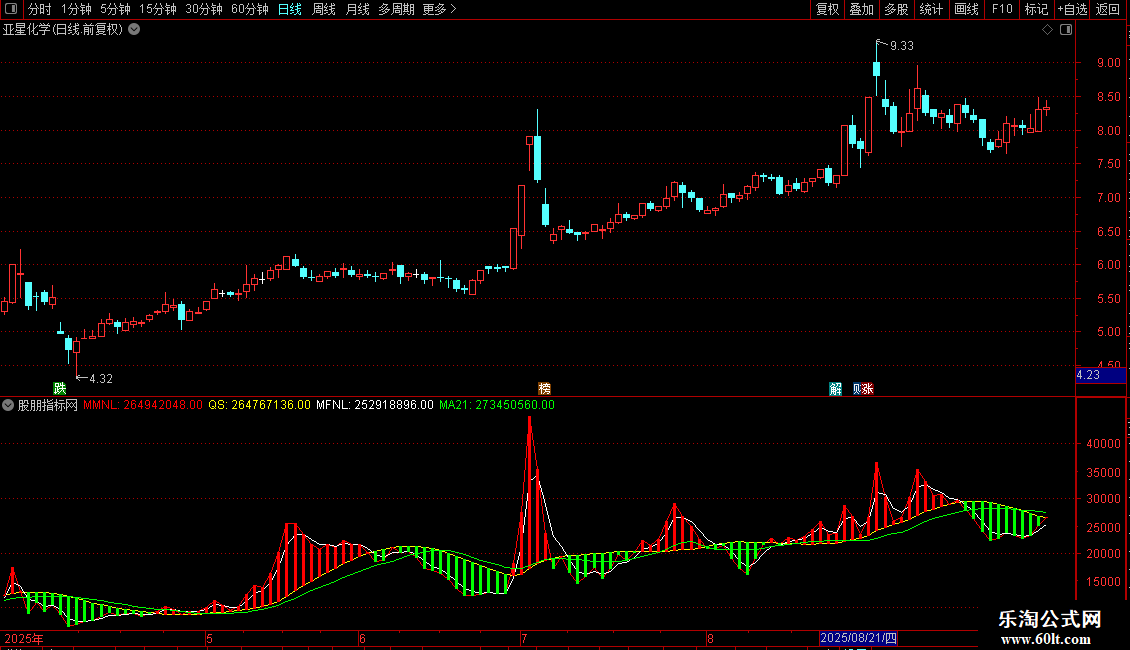Click the 2025/08/21 date marker
This screenshot has height=650, width=1130.
(858, 638)
